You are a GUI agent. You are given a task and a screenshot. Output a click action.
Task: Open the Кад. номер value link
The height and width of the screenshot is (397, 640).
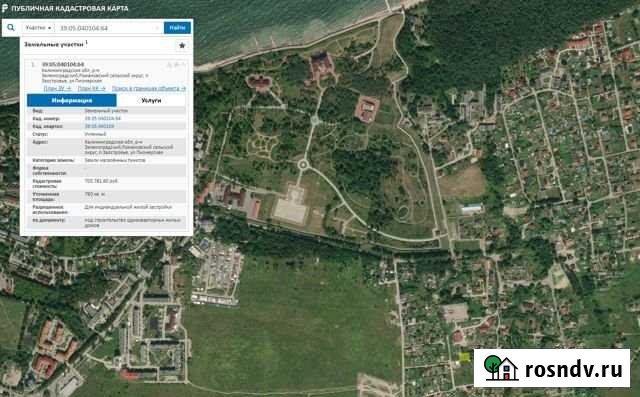[102, 118]
